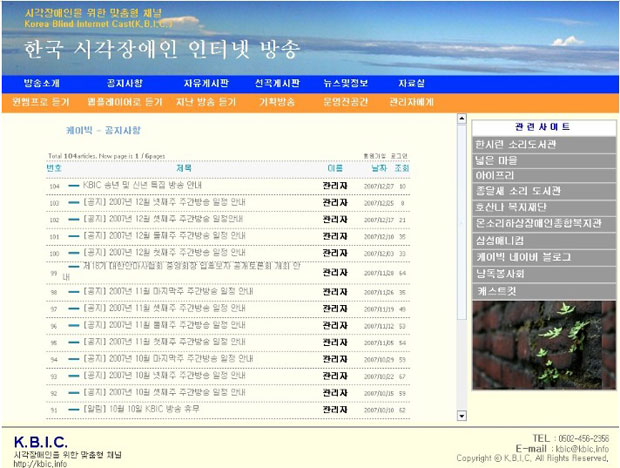
Task: Open 운영진공간 in orange bar
Action: pos(345,102)
